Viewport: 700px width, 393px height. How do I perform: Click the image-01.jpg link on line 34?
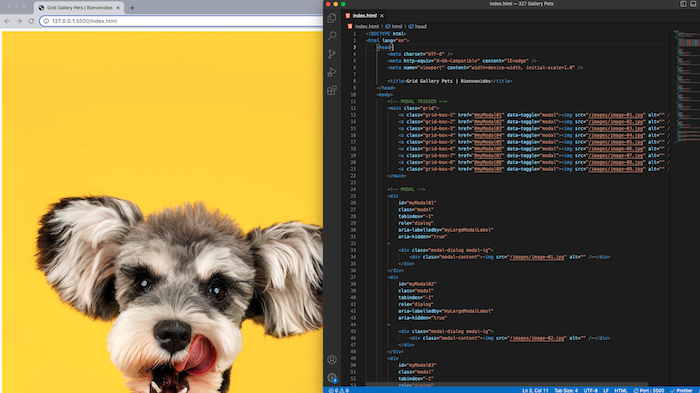pos(537,257)
